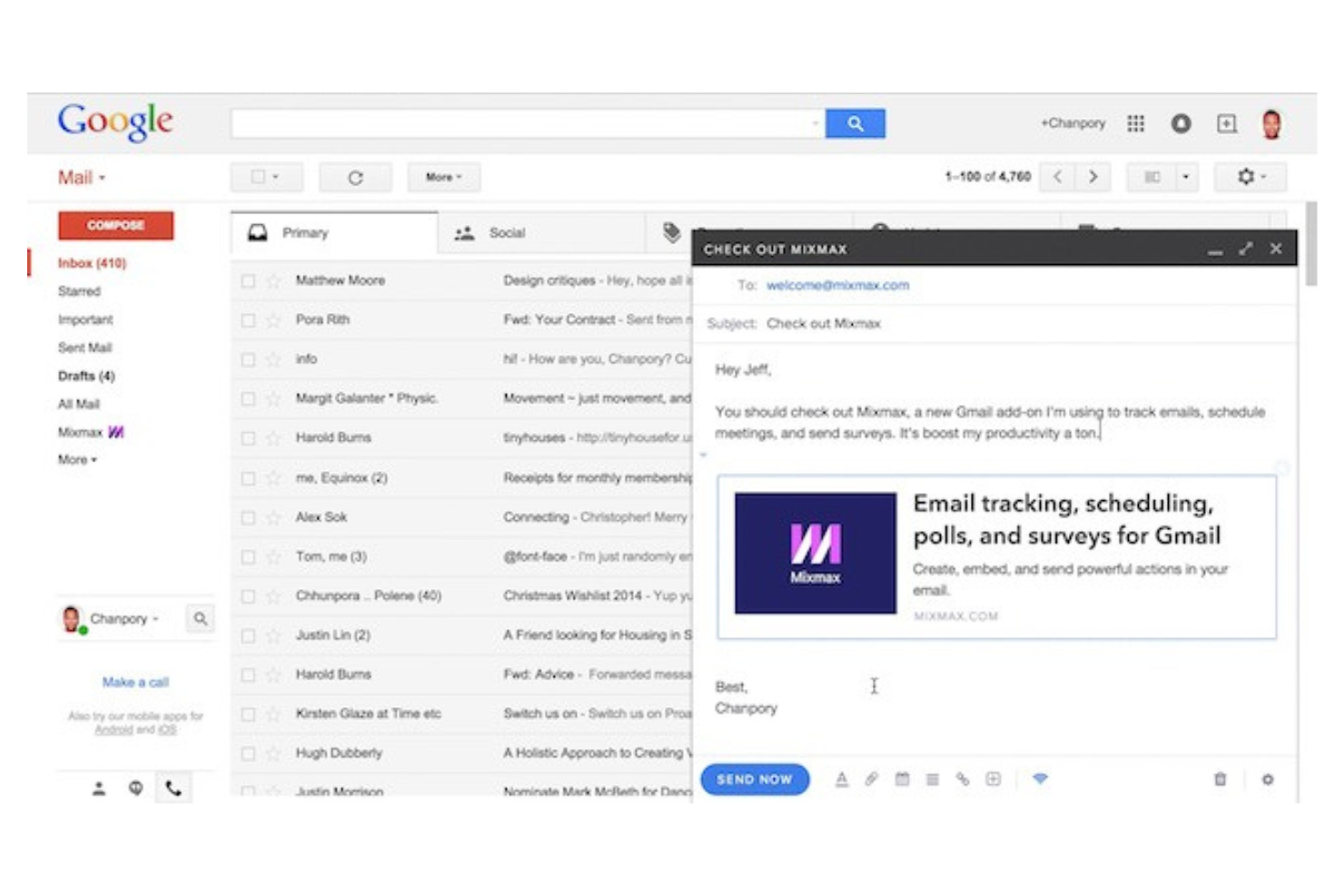Attach a file using the paperclip icon

tap(873, 779)
